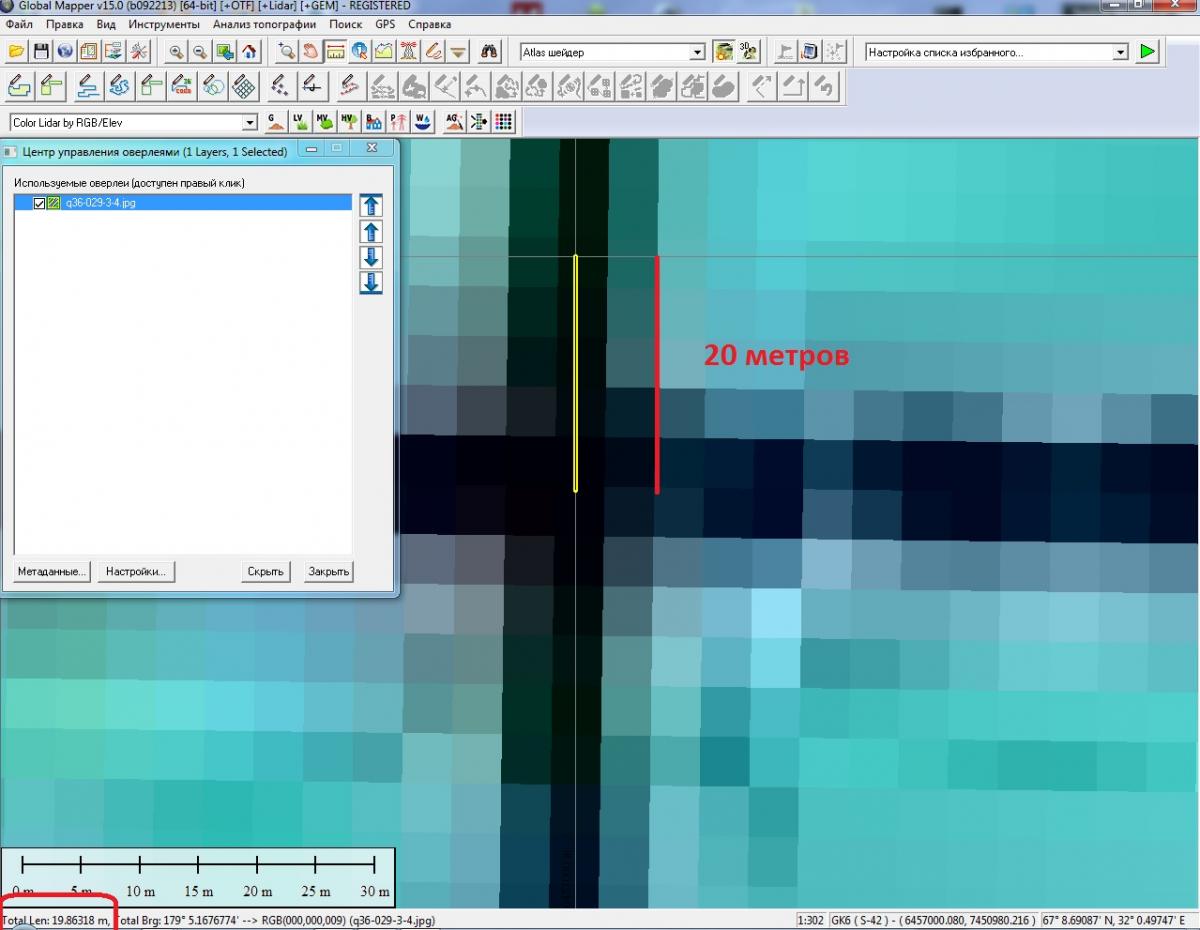Open the Search binoculars tool
The image size is (1200, 930).
[x=489, y=51]
